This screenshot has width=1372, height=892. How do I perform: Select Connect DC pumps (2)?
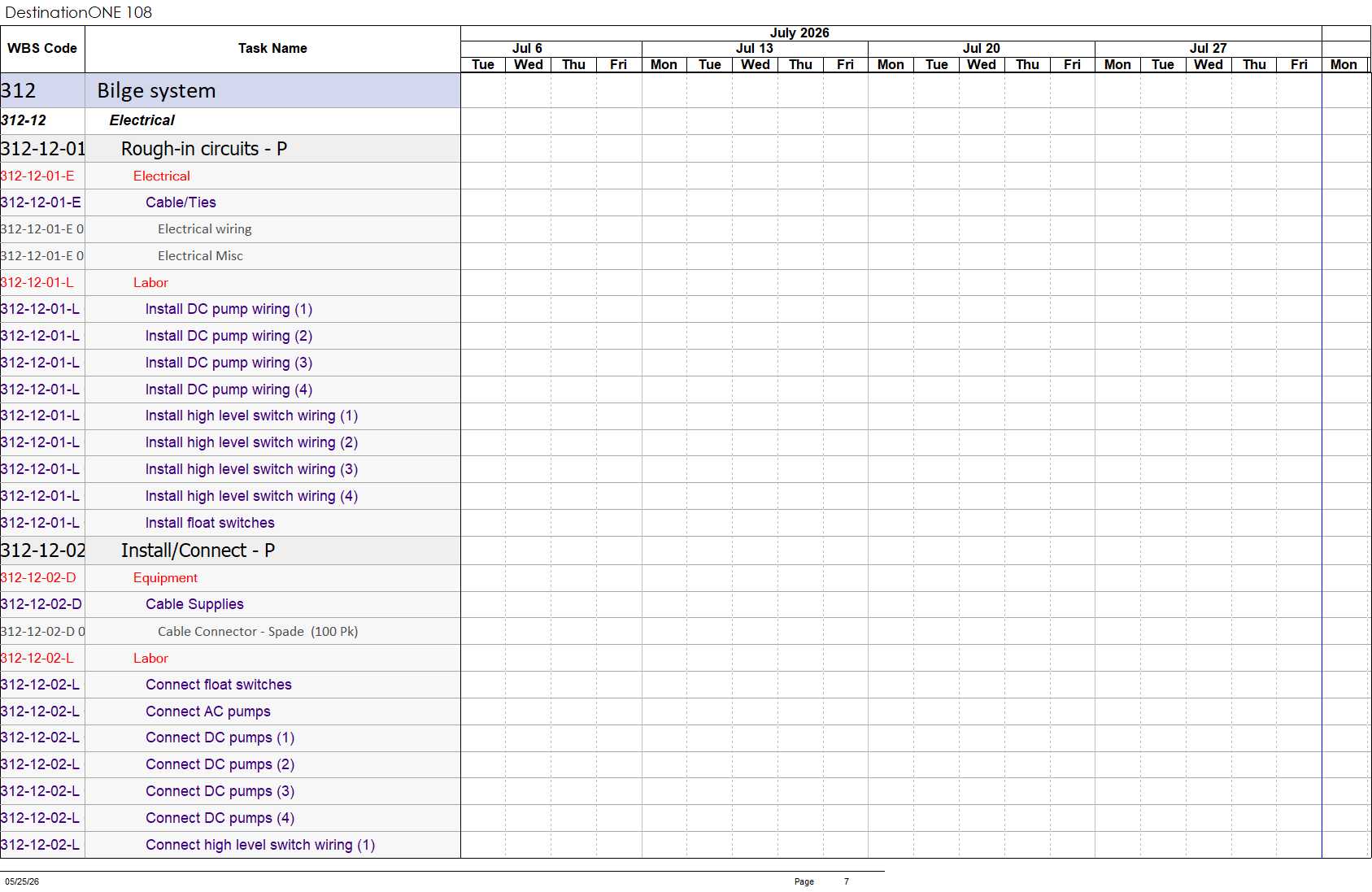point(230,764)
